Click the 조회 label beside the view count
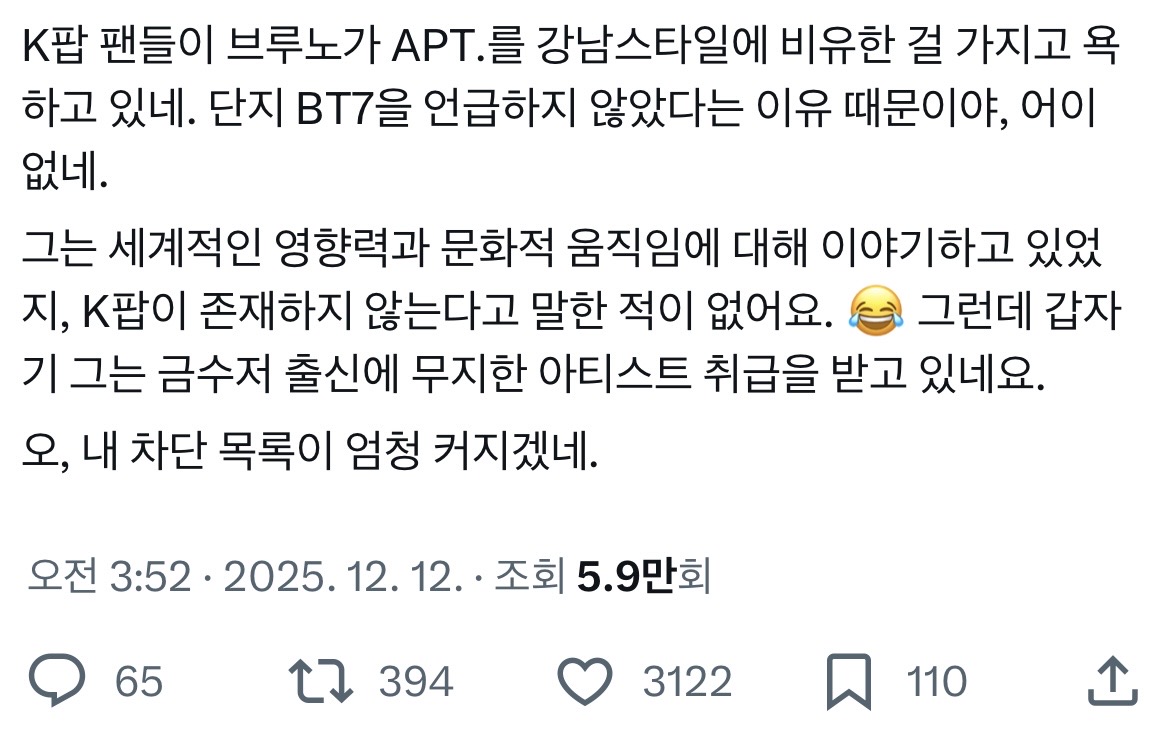Image resolution: width=1170 pixels, height=735 pixels. coord(528,576)
